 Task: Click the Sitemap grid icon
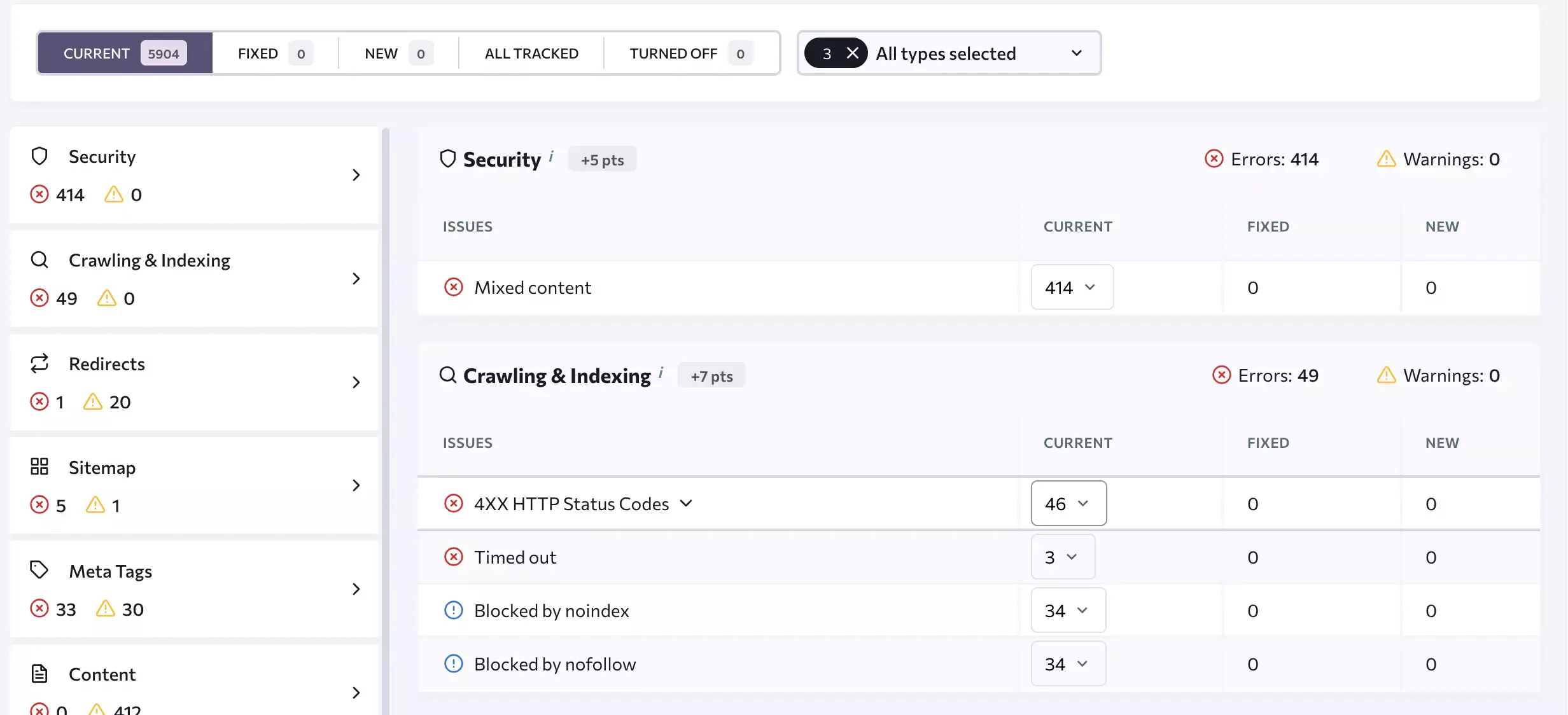click(x=39, y=466)
